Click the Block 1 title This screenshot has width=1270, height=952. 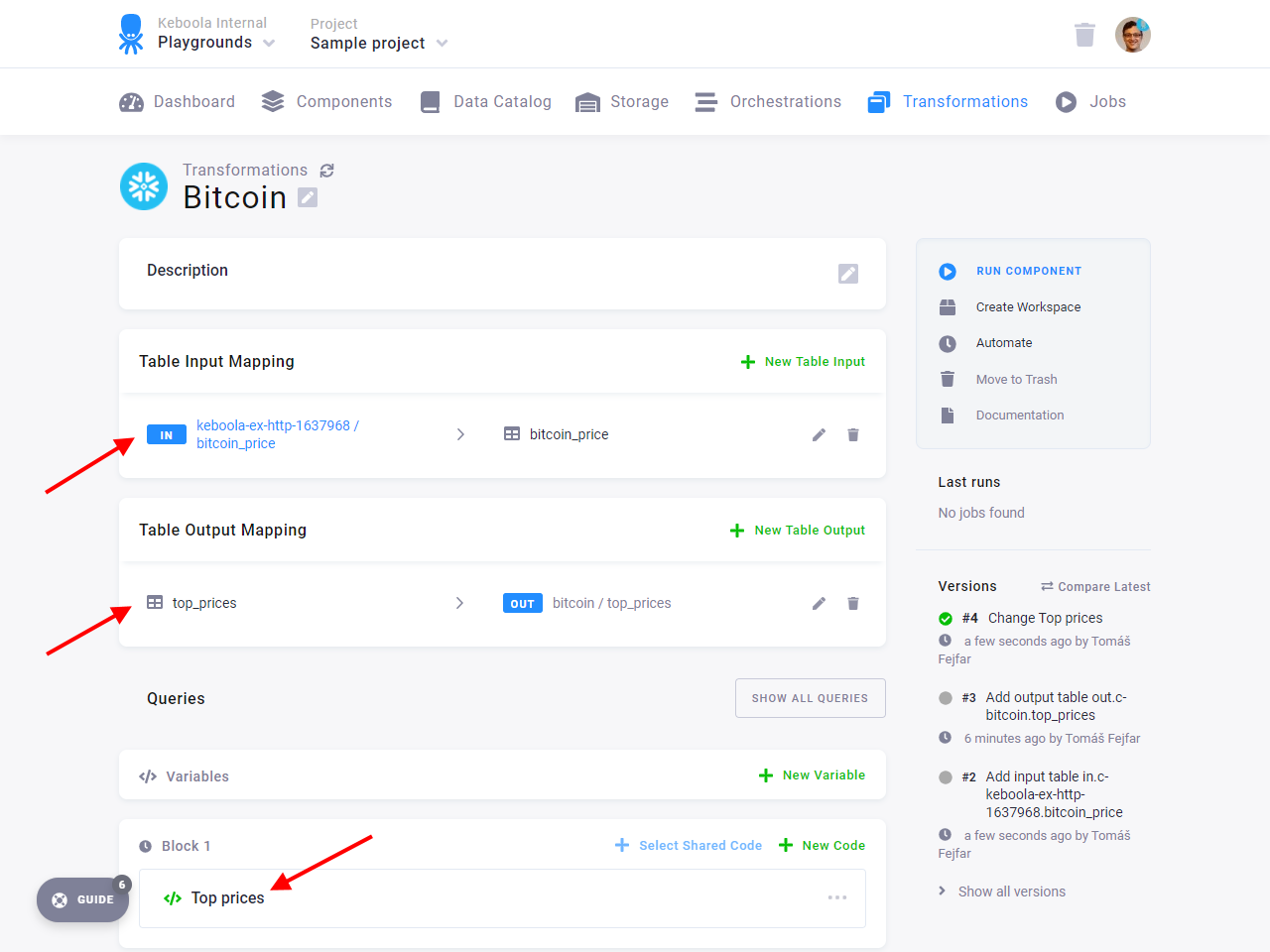click(x=187, y=846)
